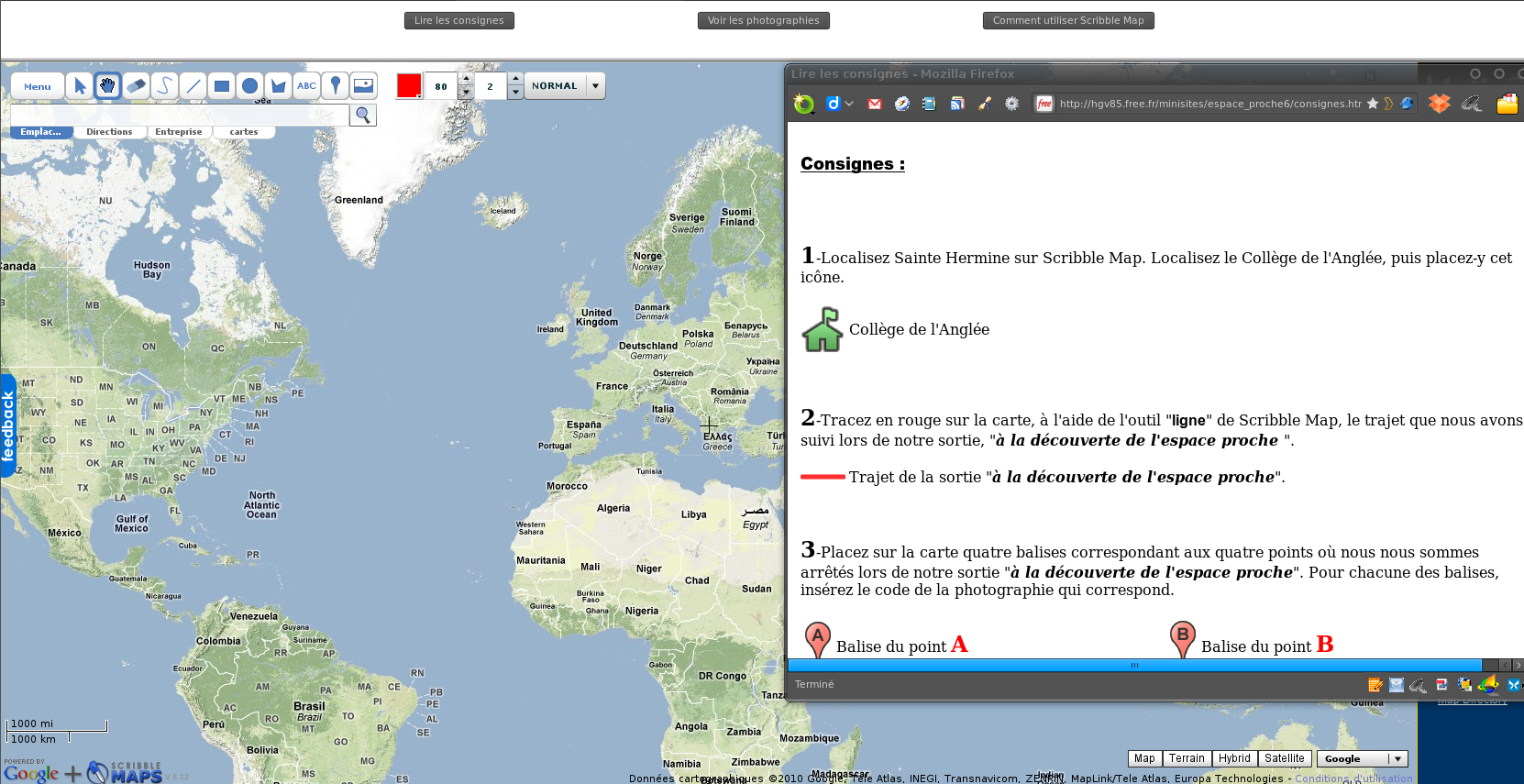The width and height of the screenshot is (1524, 784).
Task: Click Comment utiliser Scribble Map button
Action: click(x=1068, y=20)
